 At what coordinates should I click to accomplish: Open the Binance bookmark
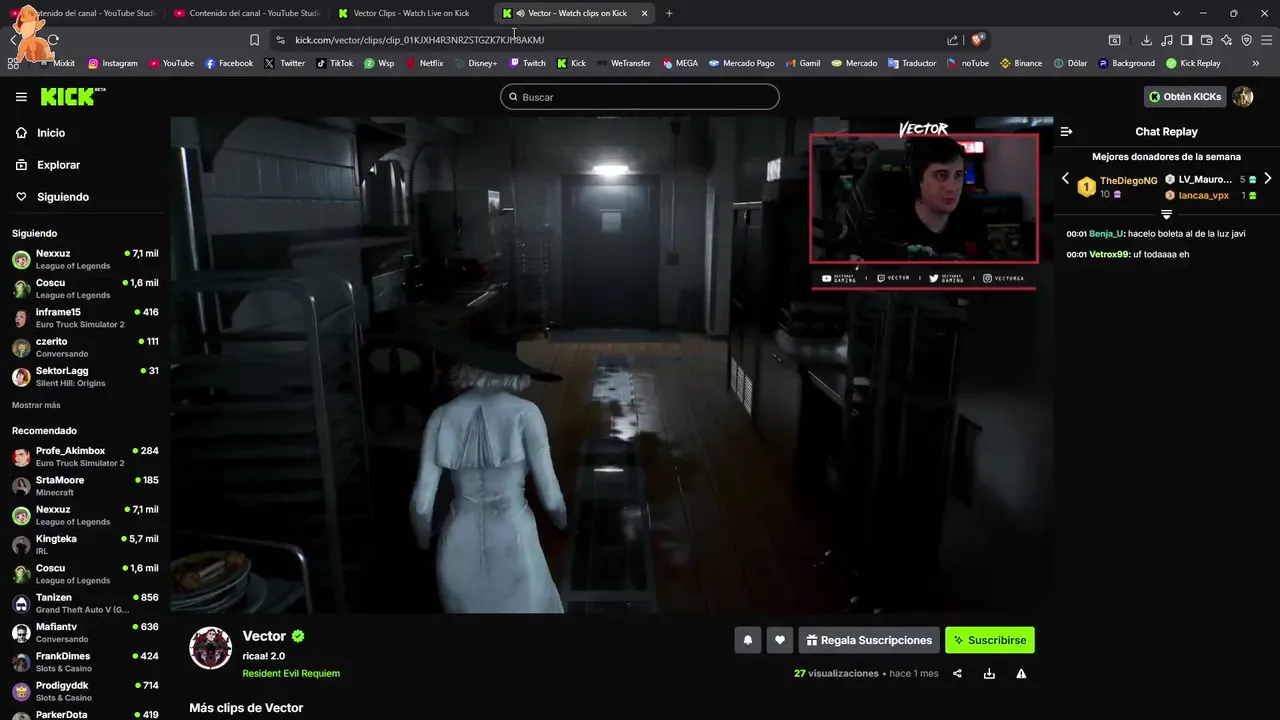pyautogui.click(x=1020, y=63)
